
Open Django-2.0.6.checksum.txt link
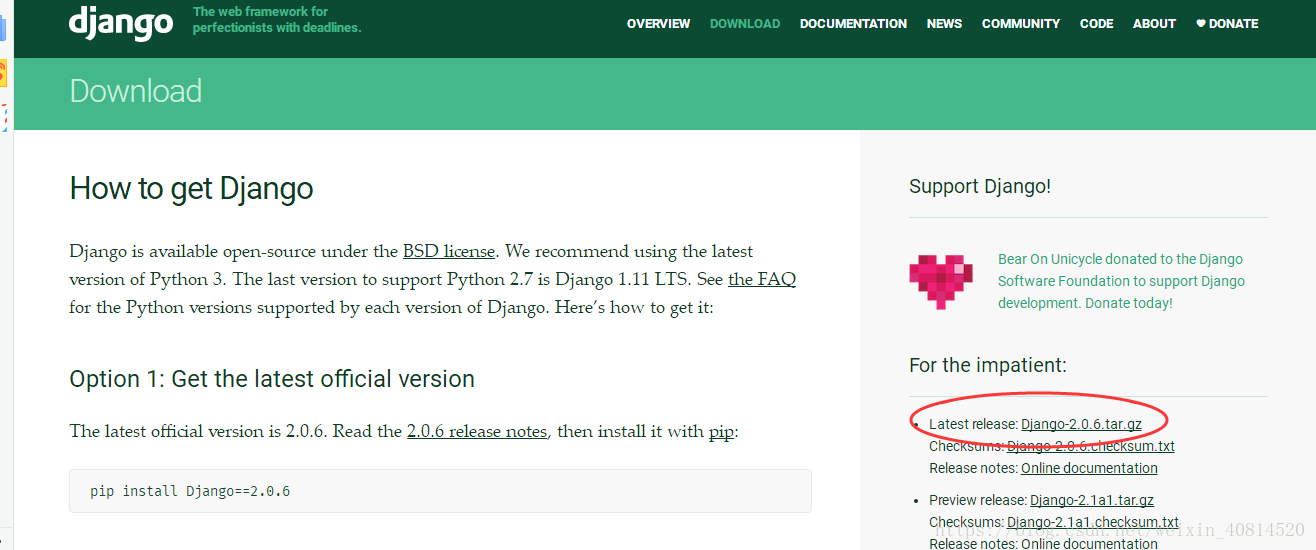tap(1091, 446)
